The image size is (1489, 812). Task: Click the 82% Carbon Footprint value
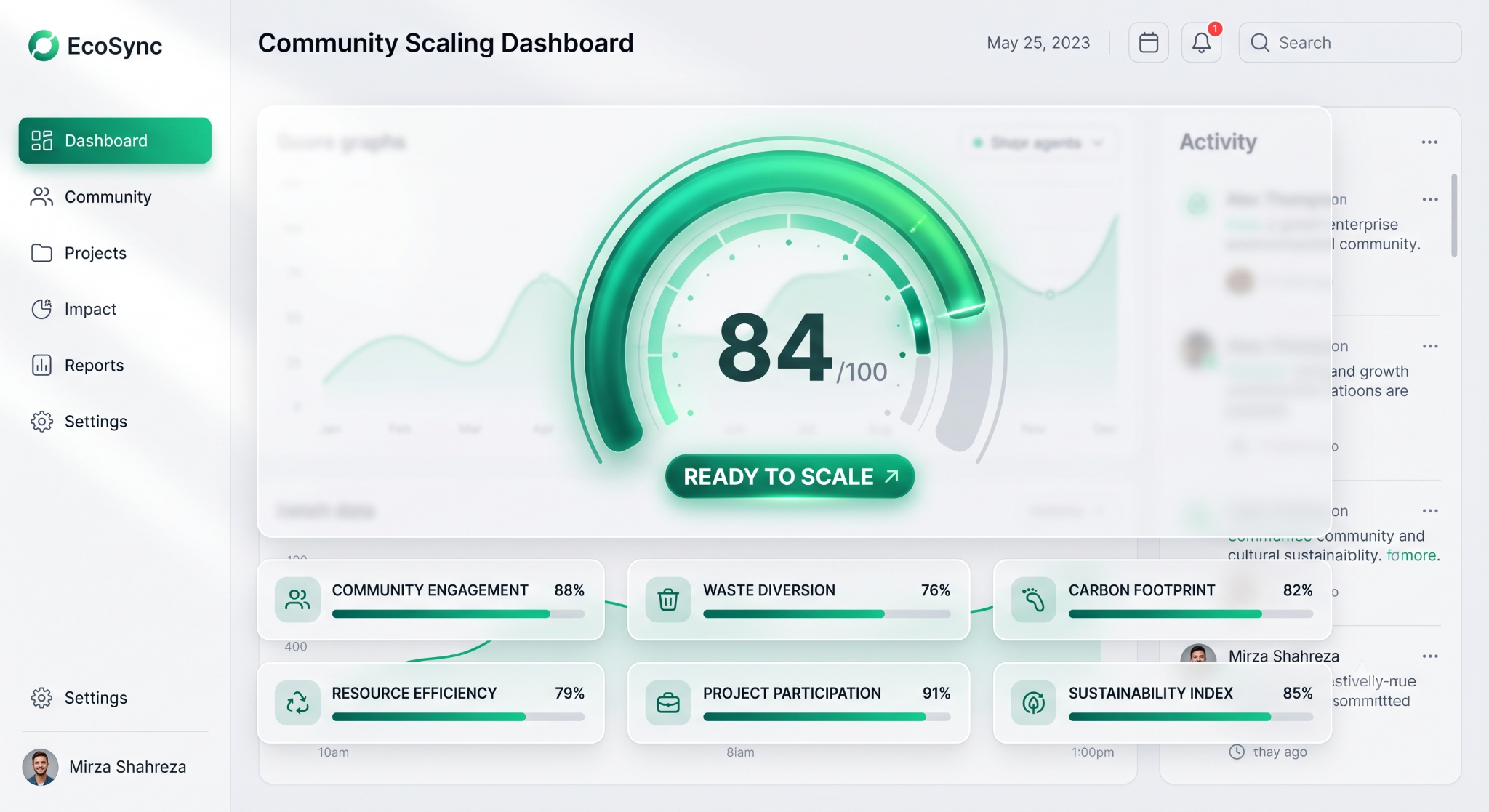click(1298, 590)
